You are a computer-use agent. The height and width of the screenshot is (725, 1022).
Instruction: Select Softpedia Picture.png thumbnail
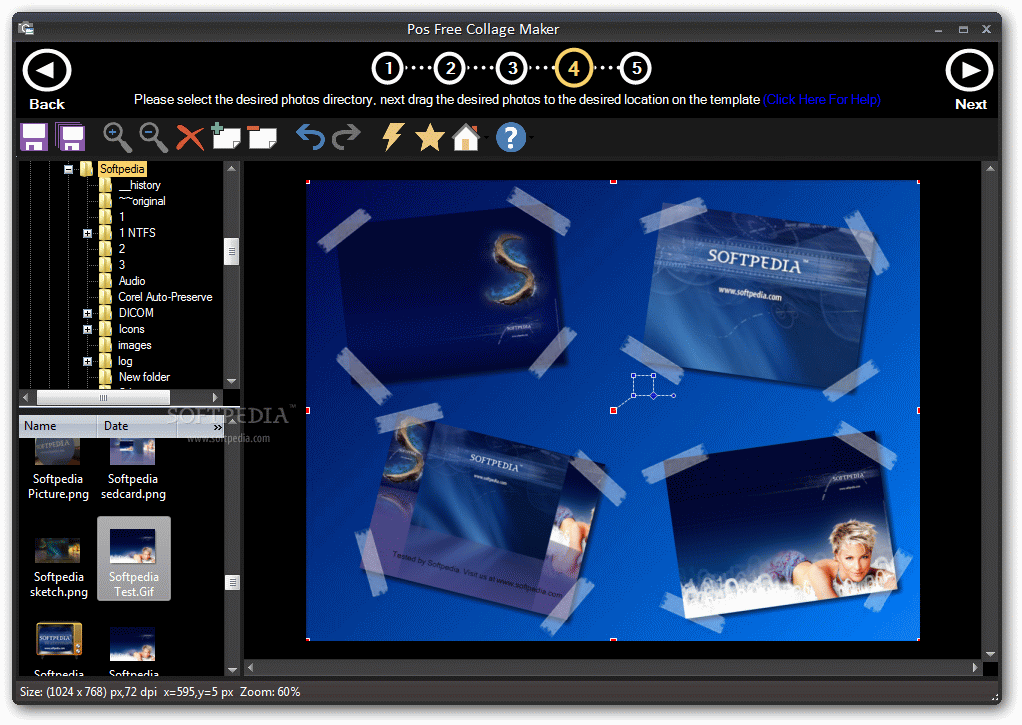point(58,471)
